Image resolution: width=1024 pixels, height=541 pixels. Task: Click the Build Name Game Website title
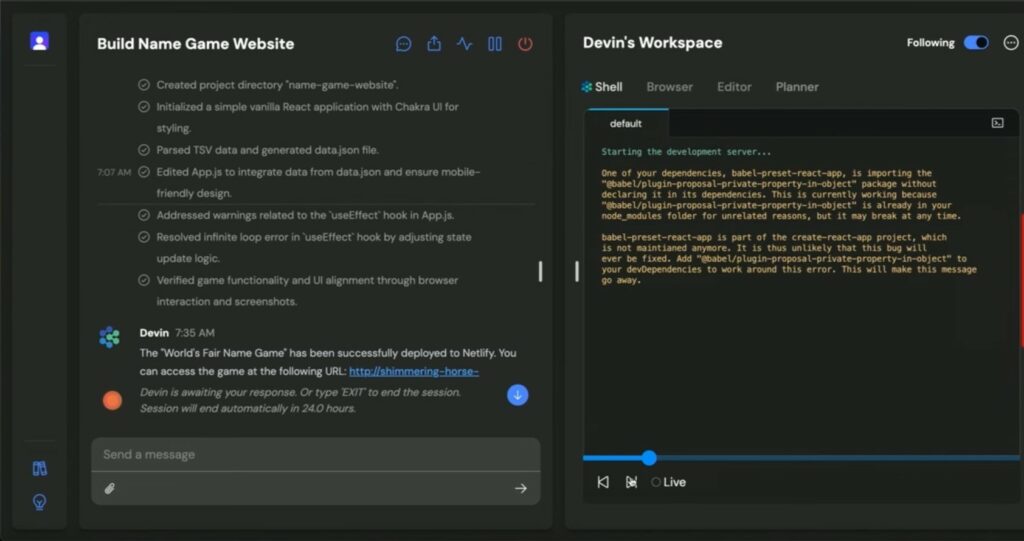pyautogui.click(x=195, y=44)
